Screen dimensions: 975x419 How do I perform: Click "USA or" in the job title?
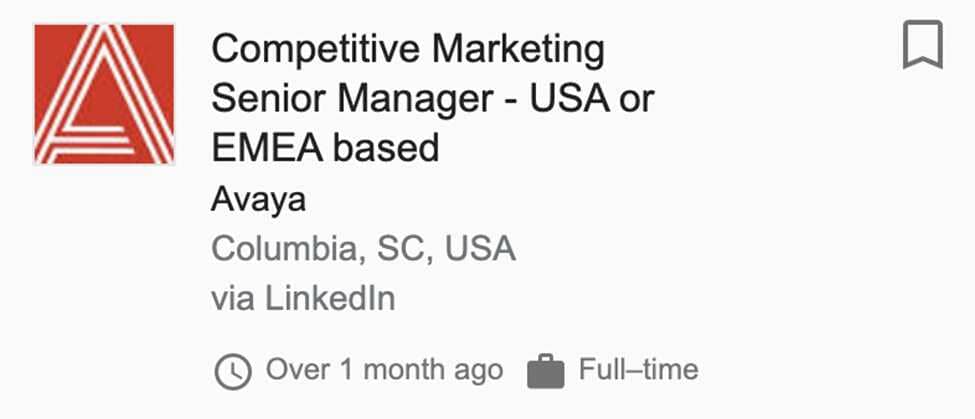[x=591, y=98]
